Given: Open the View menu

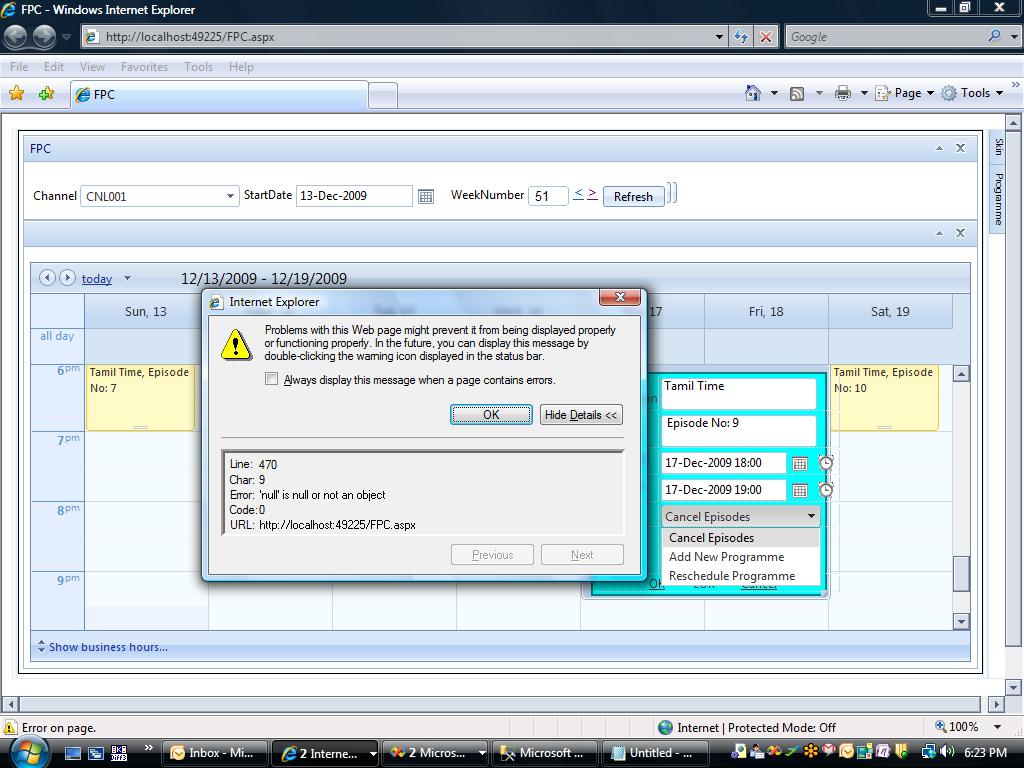Looking at the screenshot, I should [92, 67].
